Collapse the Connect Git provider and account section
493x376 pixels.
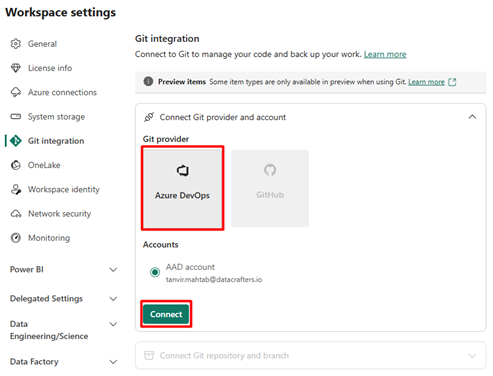click(x=472, y=117)
